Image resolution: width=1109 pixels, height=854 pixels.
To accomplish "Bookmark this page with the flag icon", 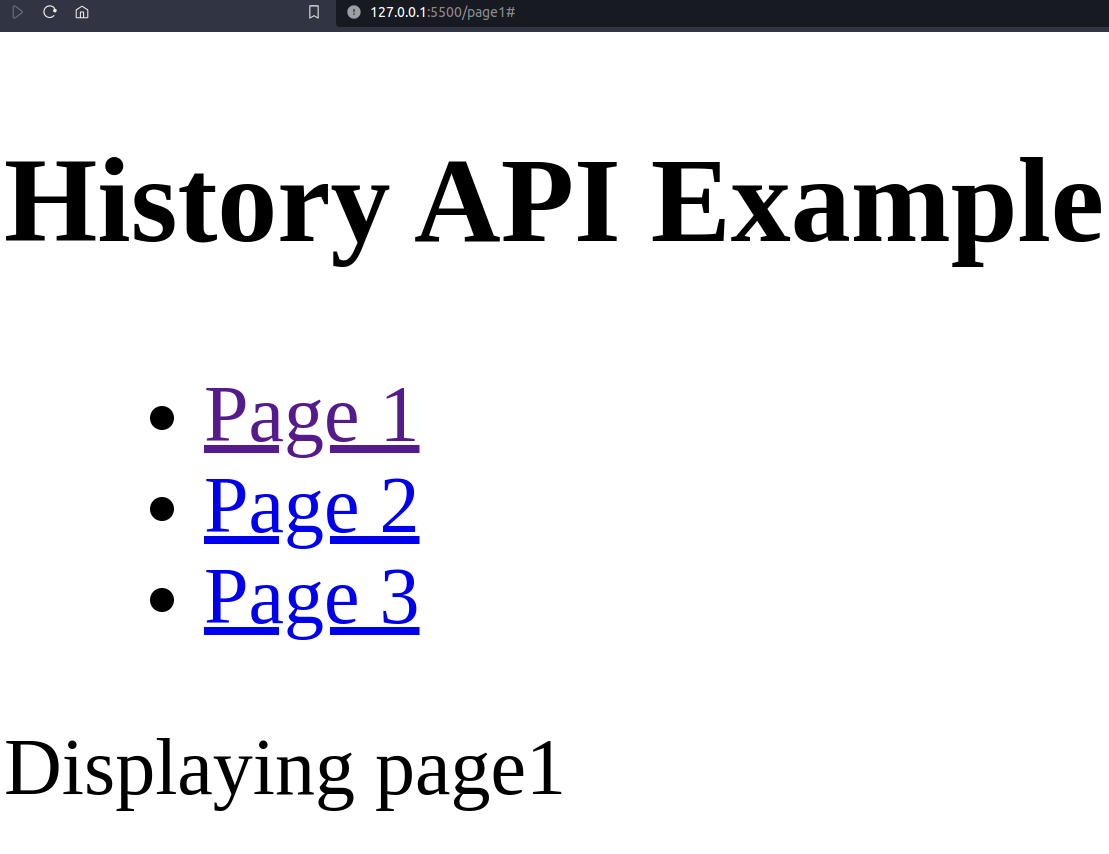I will [313, 13].
